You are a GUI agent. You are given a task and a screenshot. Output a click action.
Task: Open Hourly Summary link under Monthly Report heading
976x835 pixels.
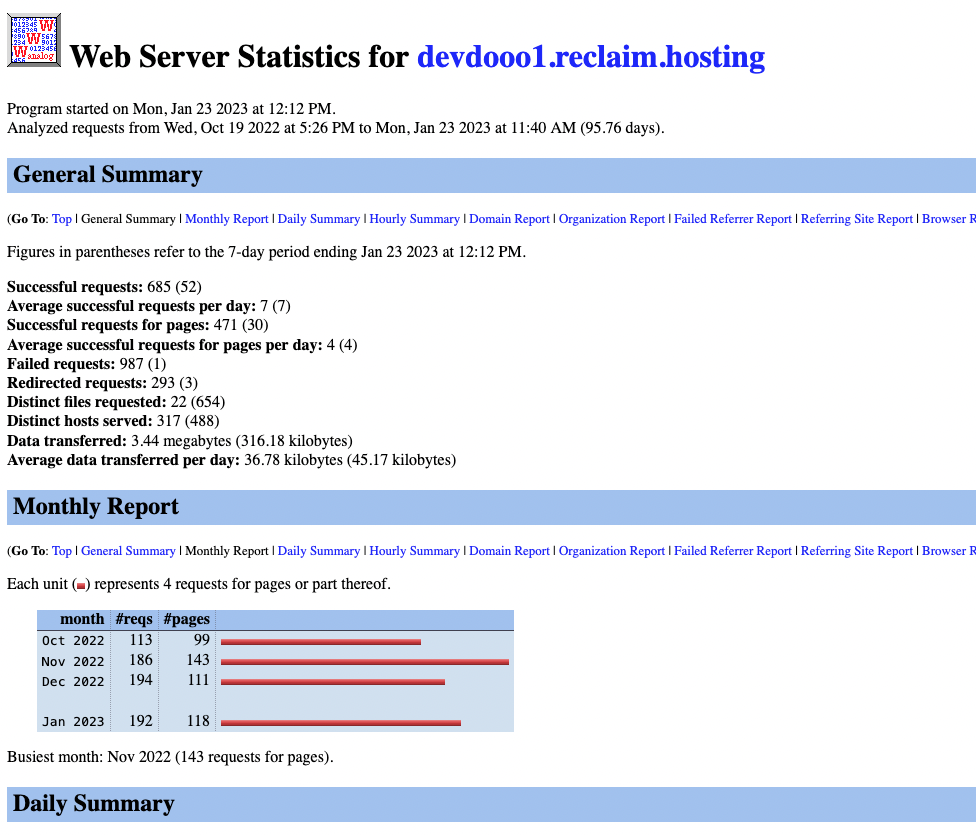(x=415, y=551)
